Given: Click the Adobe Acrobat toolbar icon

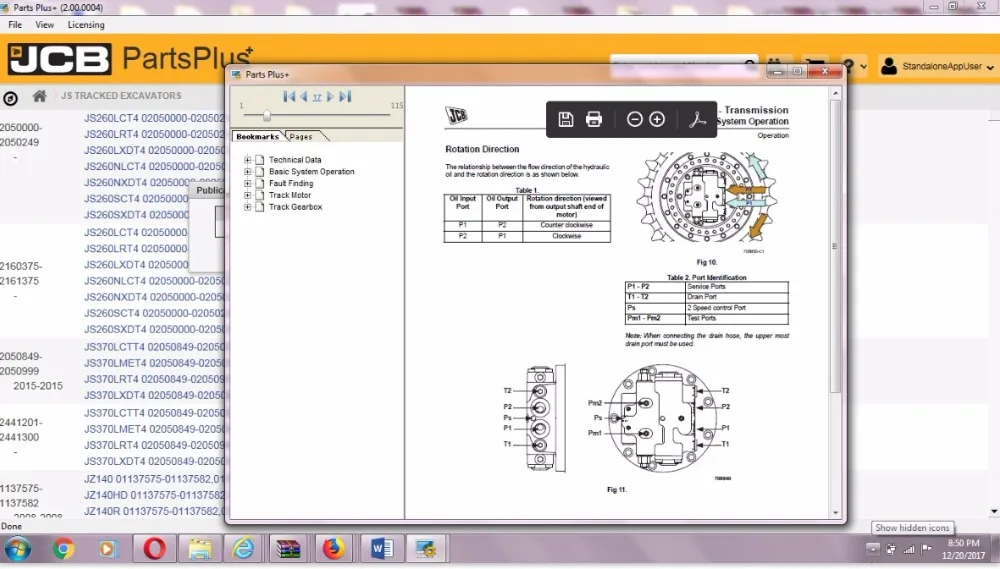Looking at the screenshot, I should point(697,119).
